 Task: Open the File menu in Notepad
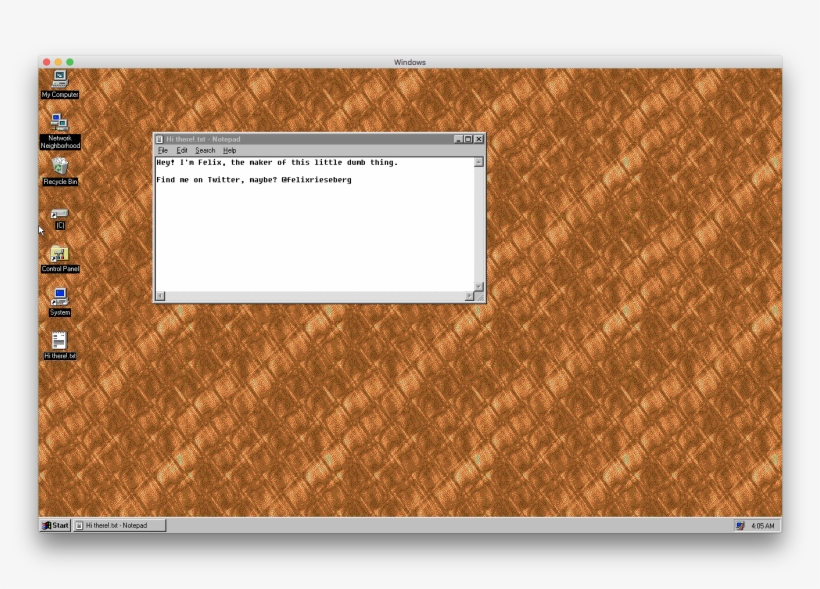pos(162,150)
